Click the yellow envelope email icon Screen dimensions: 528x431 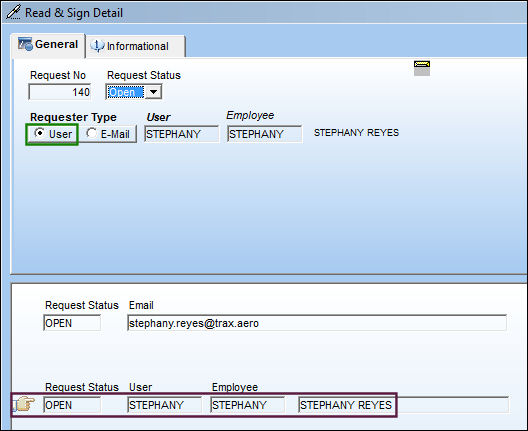click(422, 68)
